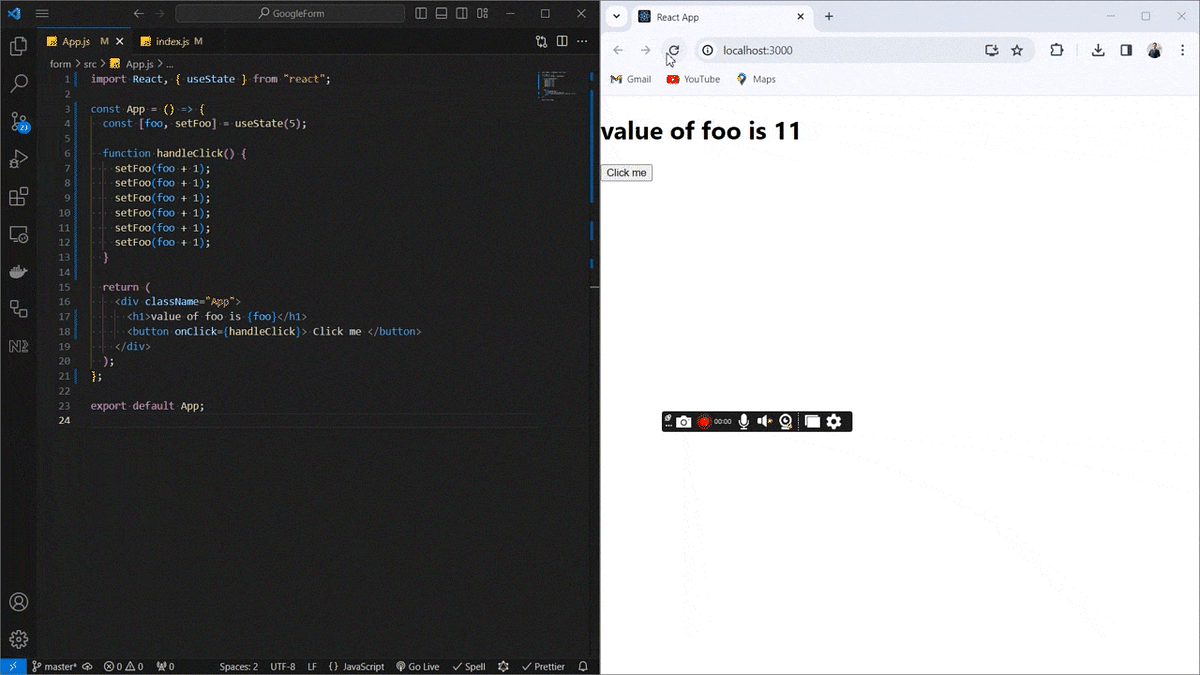Select the Run and Debug icon
Screen dimensions: 1200x675
pos(20,159)
